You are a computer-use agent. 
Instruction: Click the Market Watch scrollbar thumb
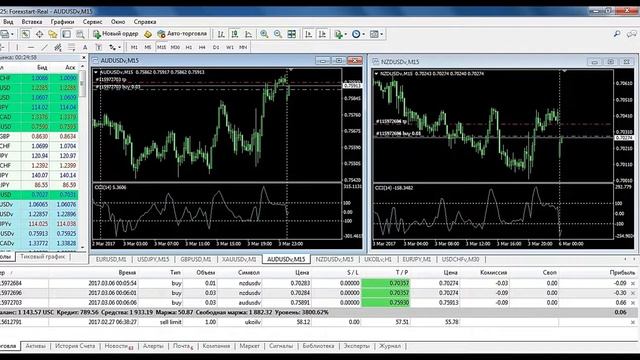tap(82, 84)
